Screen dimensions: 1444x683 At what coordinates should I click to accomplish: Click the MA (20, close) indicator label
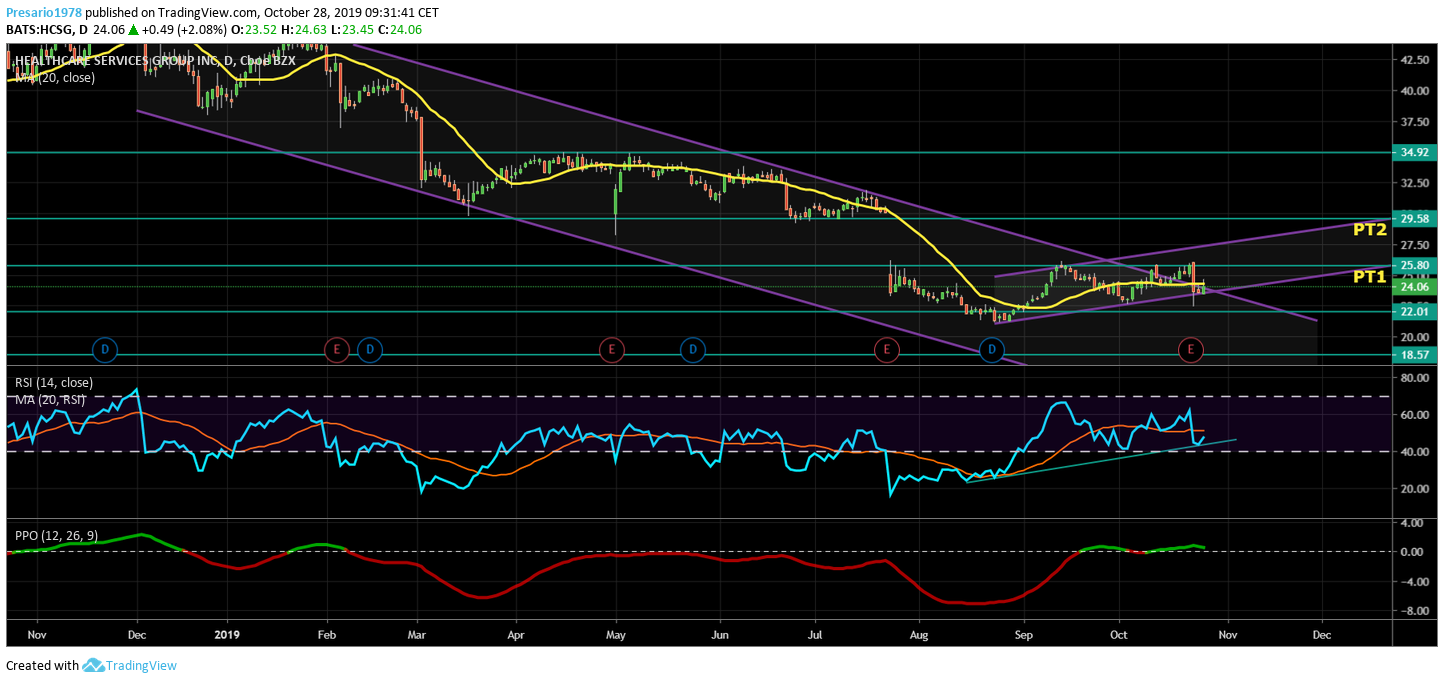tap(54, 77)
